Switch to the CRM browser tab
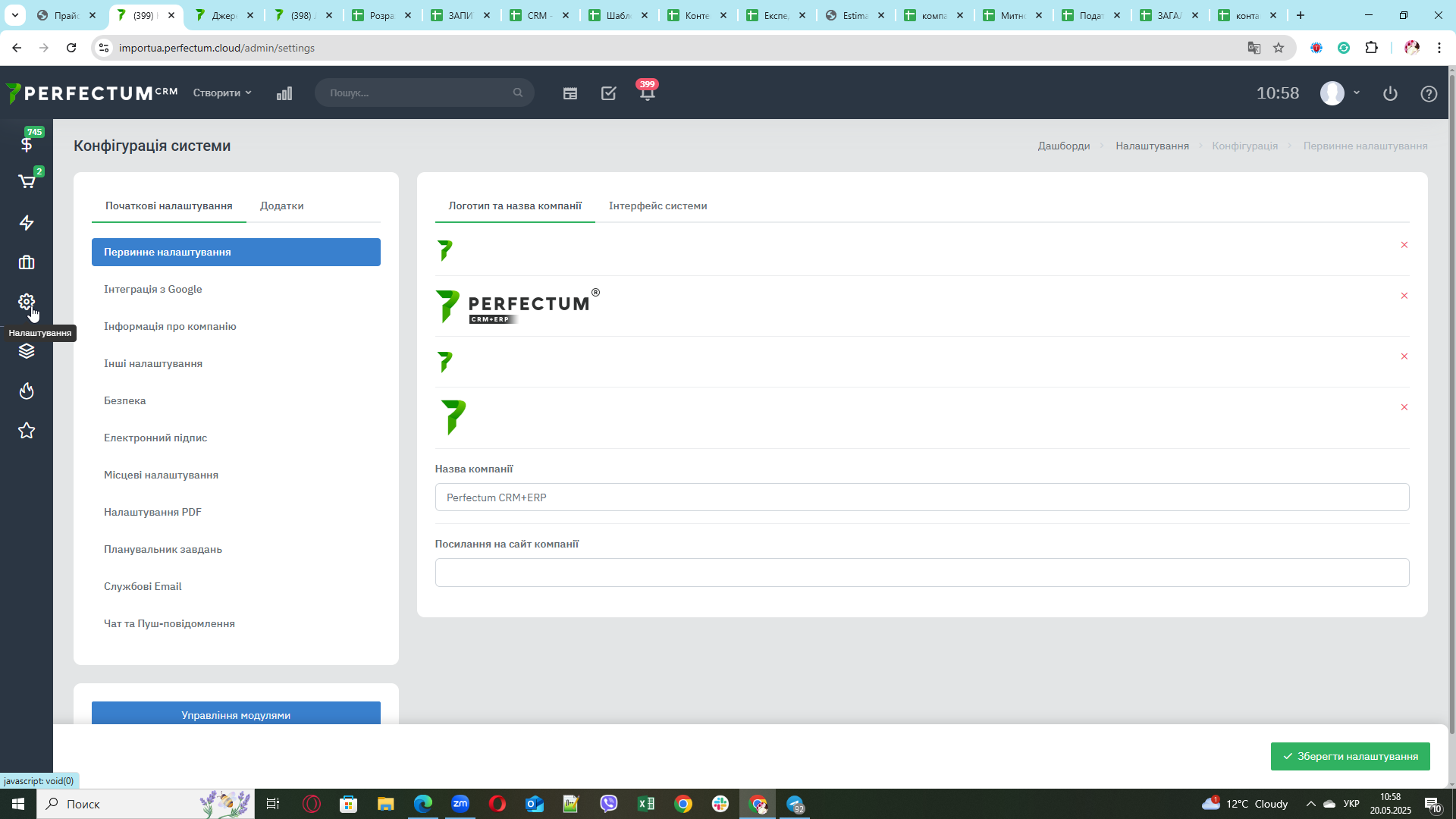The image size is (1456, 819). tap(540, 15)
